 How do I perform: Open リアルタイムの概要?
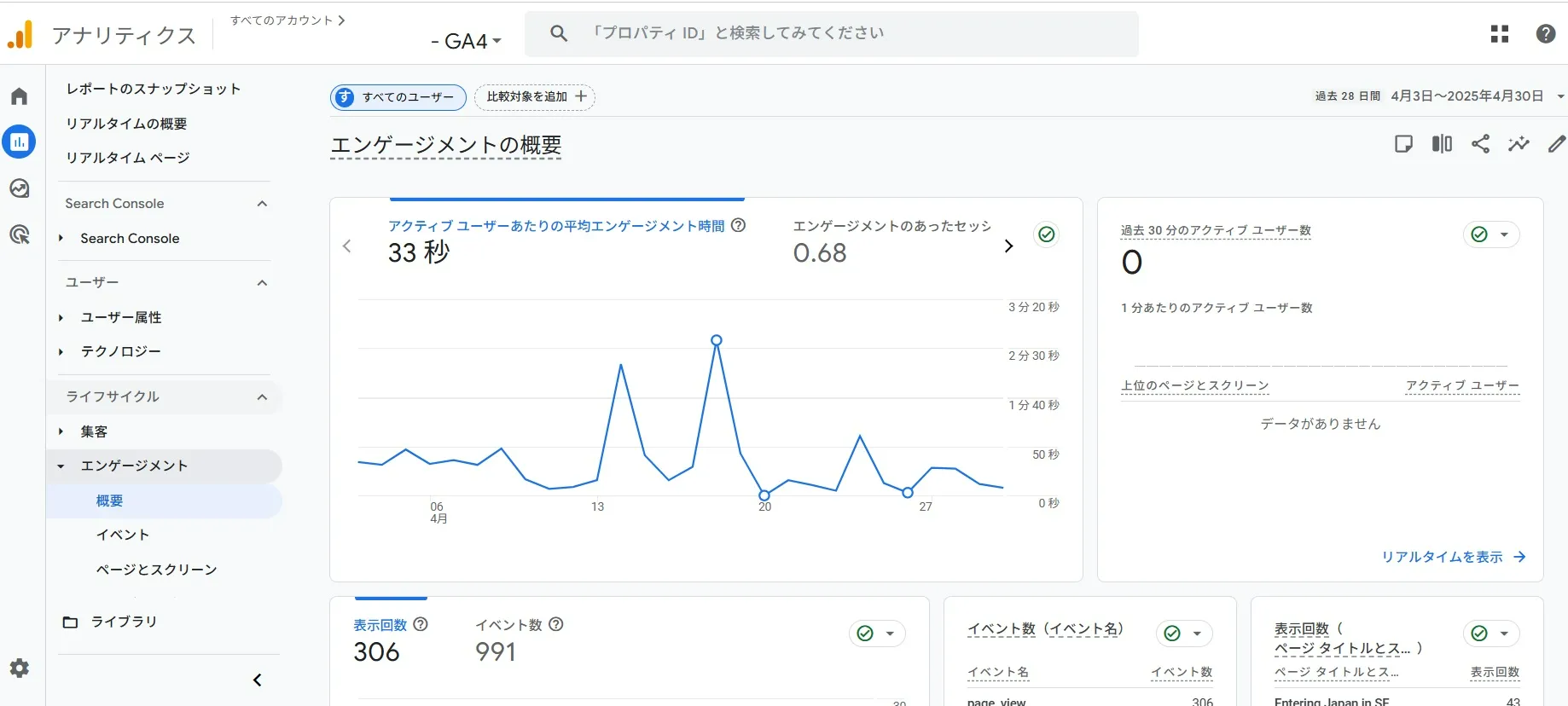coord(126,124)
